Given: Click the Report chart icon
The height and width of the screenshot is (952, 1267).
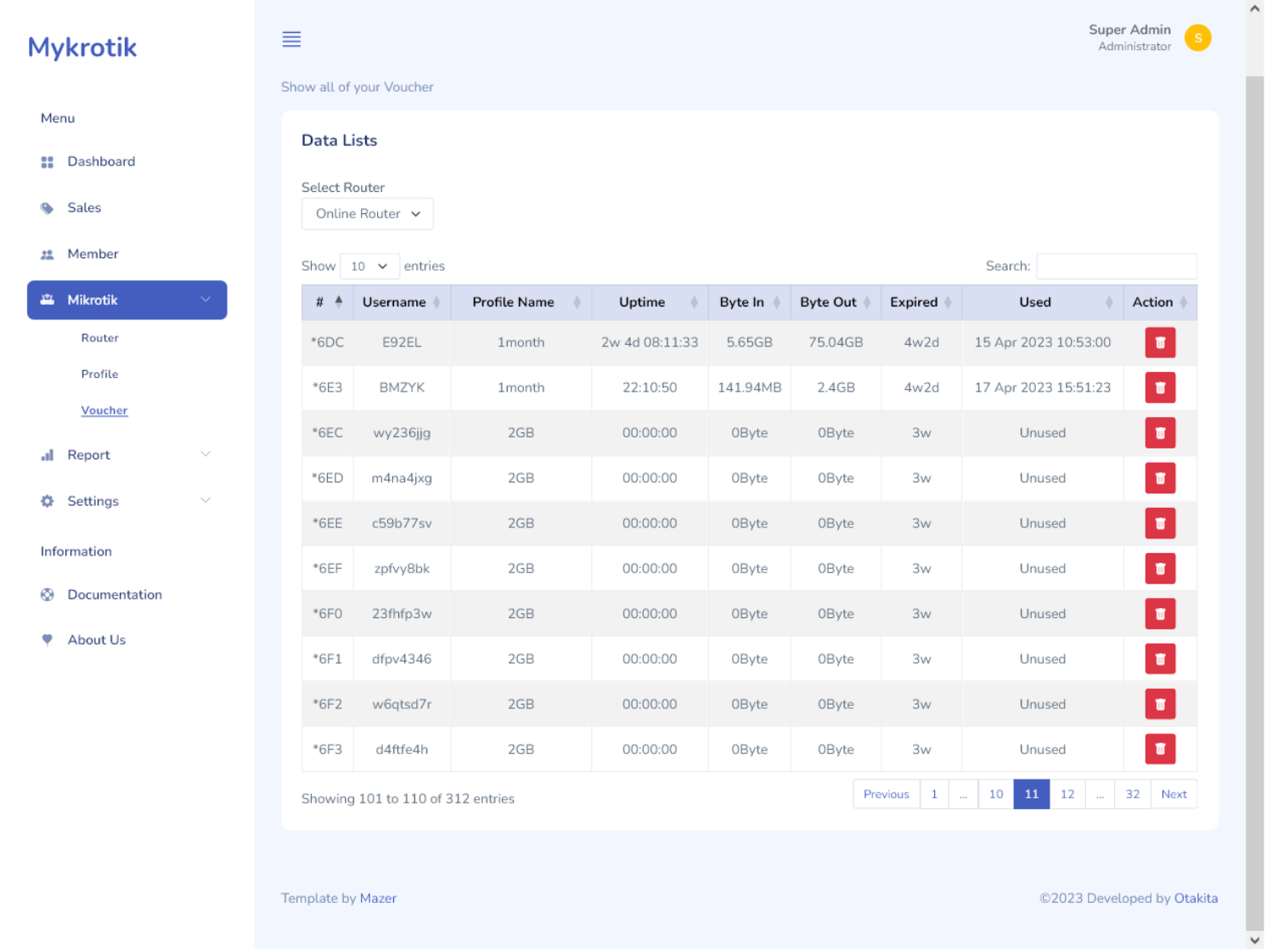Looking at the screenshot, I should (48, 454).
